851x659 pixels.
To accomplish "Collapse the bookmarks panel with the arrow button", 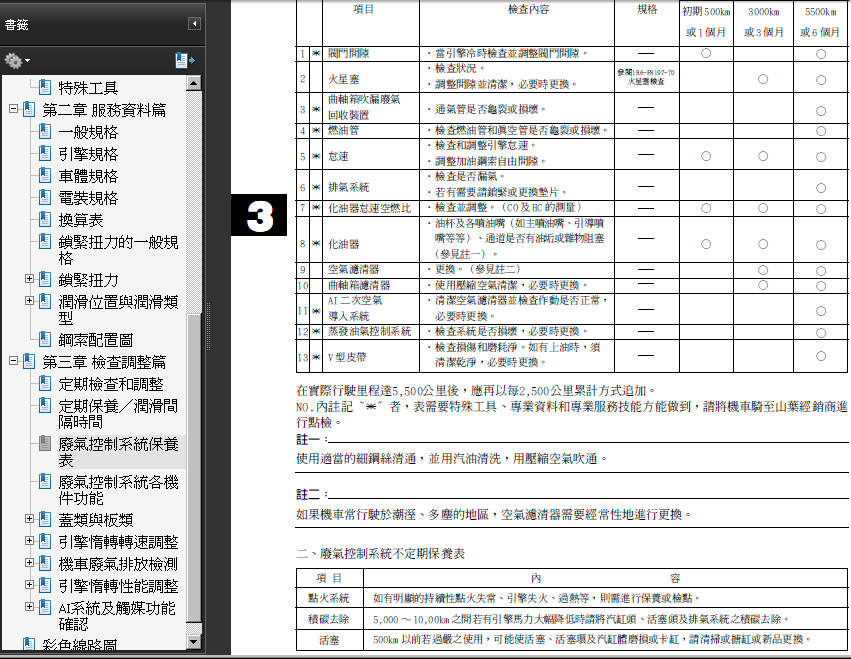I will pos(194,23).
